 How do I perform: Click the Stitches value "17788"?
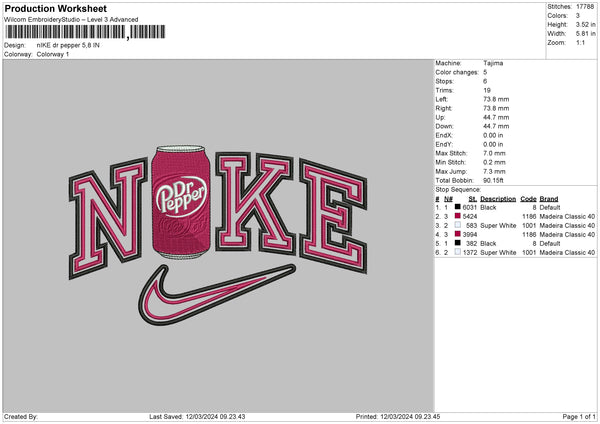pos(585,7)
